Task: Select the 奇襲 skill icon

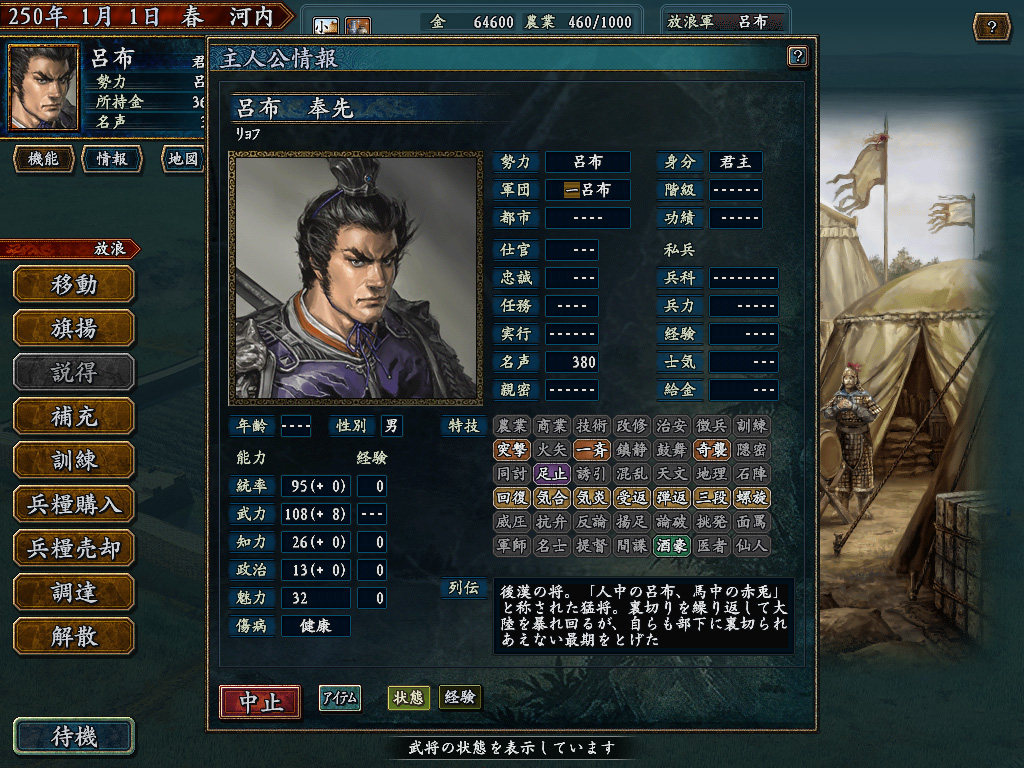Action: (711, 449)
